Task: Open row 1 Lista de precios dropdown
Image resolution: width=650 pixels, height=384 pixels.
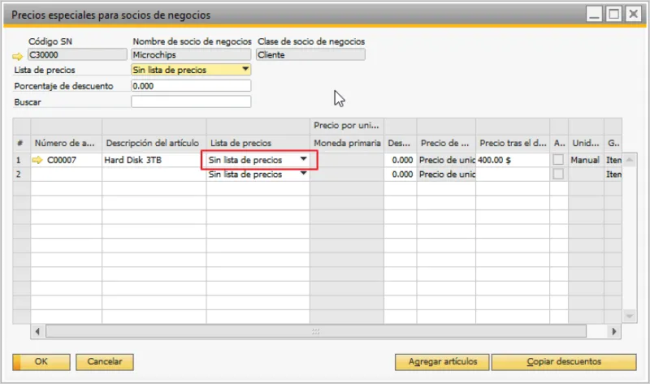Action: click(x=303, y=159)
